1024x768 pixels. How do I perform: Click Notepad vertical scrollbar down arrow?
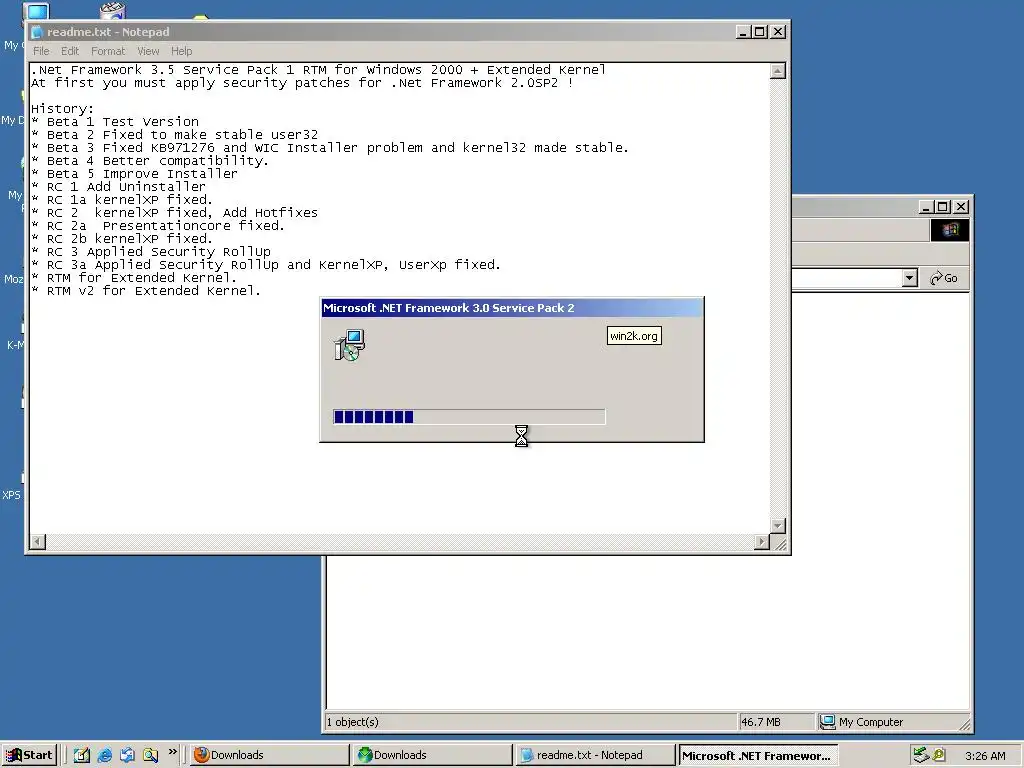(x=777, y=526)
